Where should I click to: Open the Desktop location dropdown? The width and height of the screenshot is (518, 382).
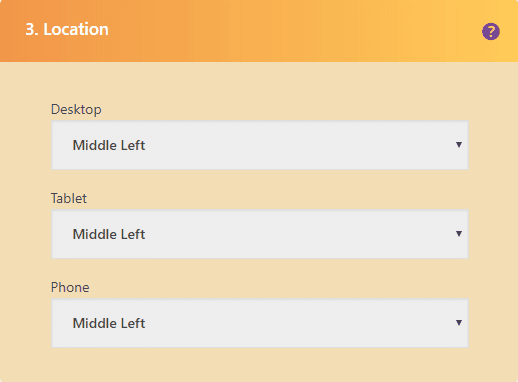tap(260, 145)
